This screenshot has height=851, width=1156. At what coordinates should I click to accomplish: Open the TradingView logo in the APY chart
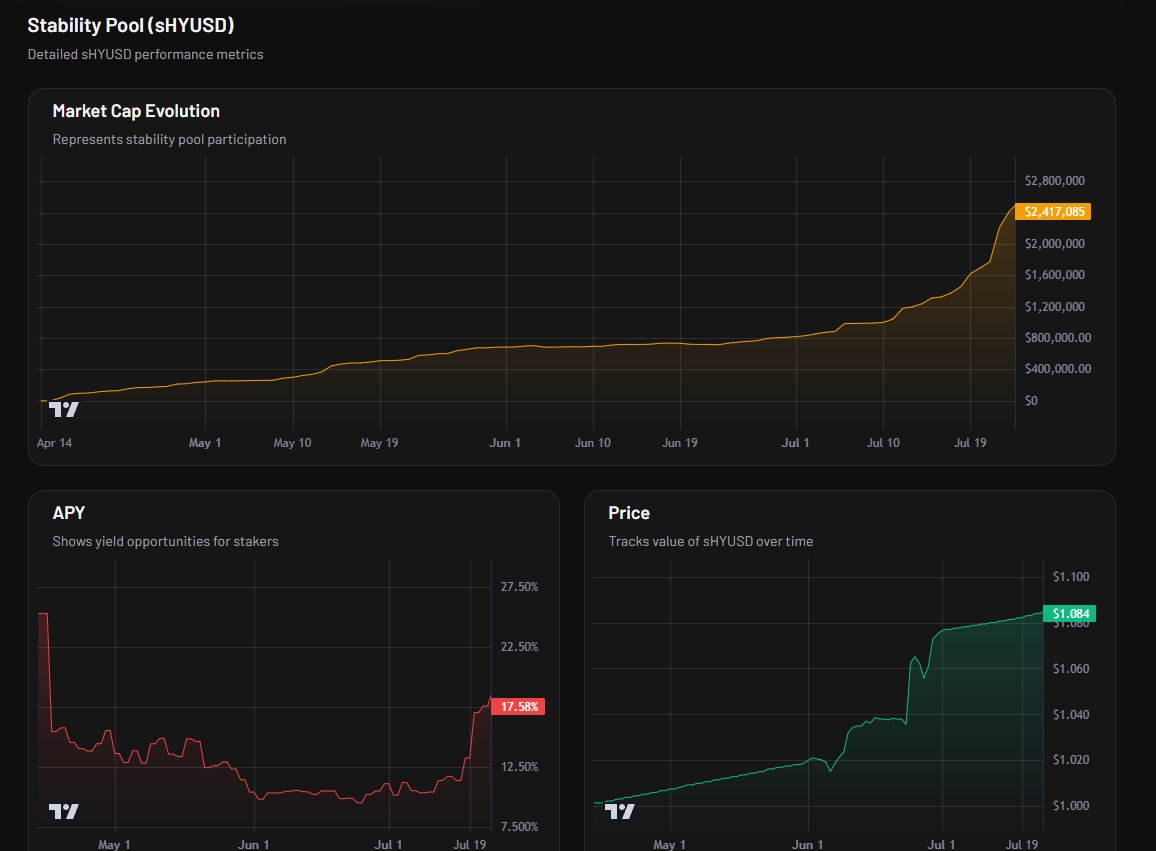pos(63,811)
